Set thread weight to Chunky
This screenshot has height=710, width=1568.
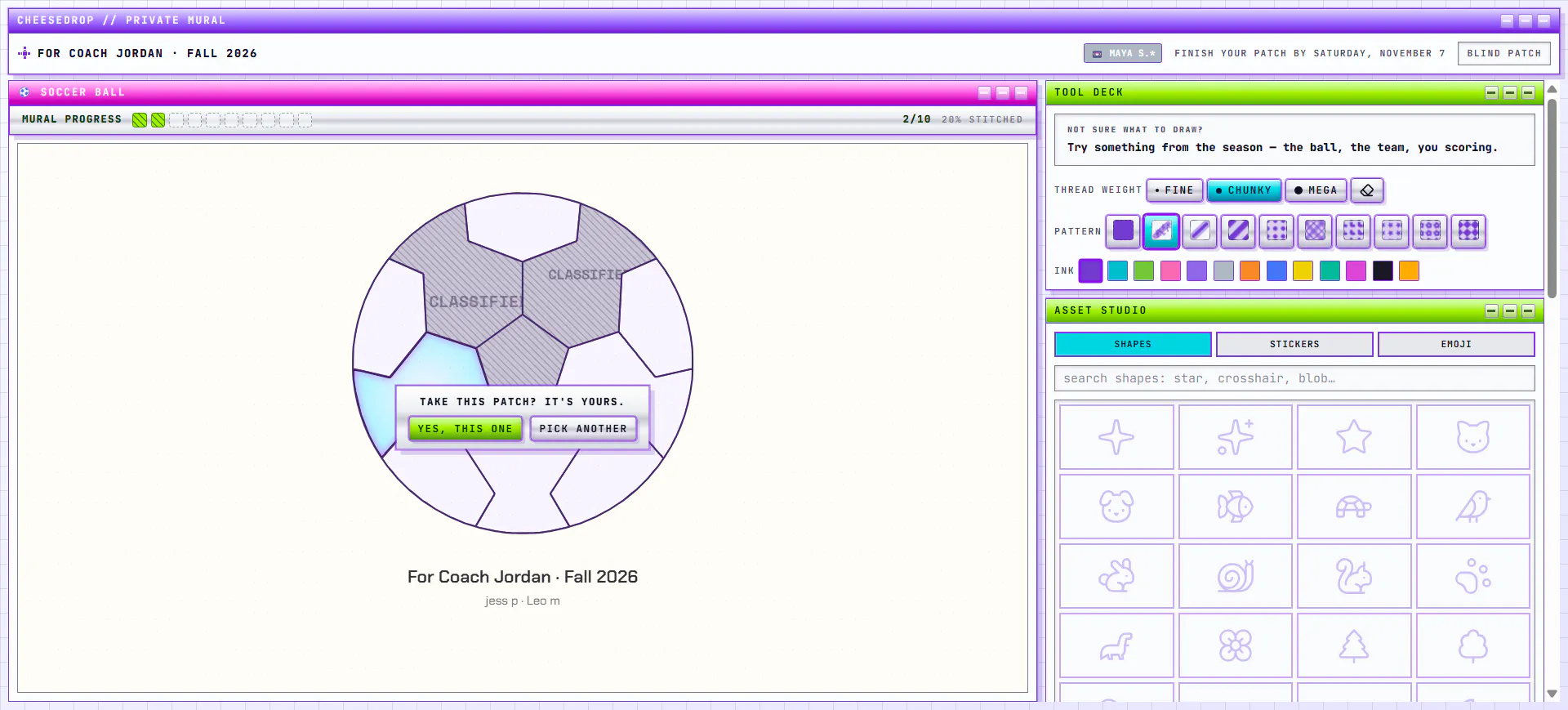pos(1244,190)
